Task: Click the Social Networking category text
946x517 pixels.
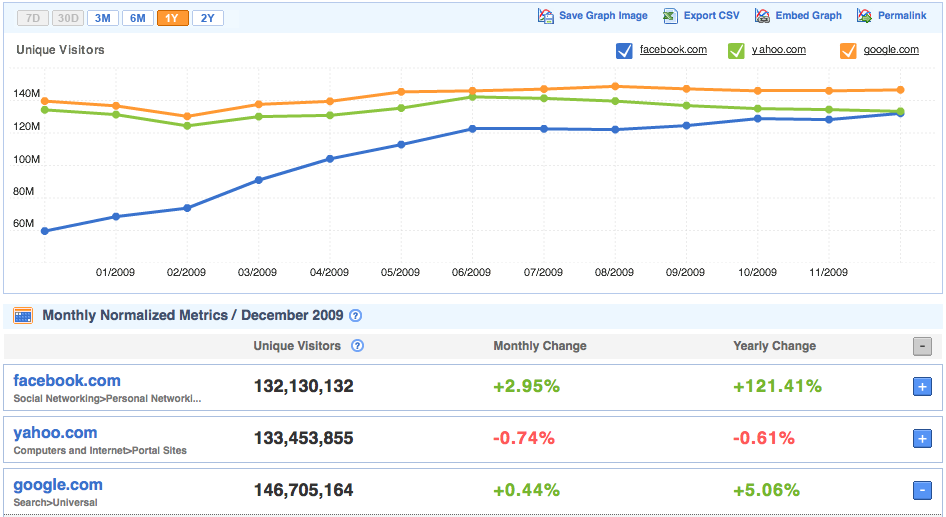Action: pos(107,398)
